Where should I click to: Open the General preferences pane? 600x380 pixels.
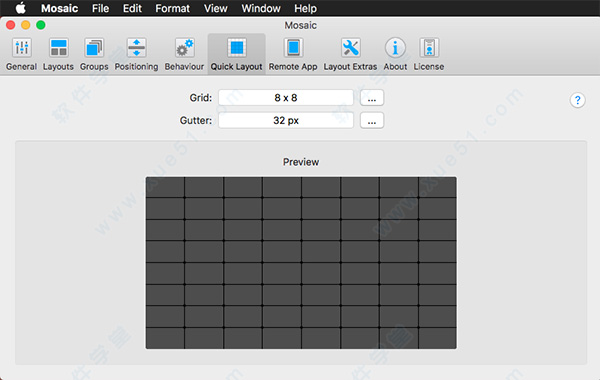(x=21, y=54)
